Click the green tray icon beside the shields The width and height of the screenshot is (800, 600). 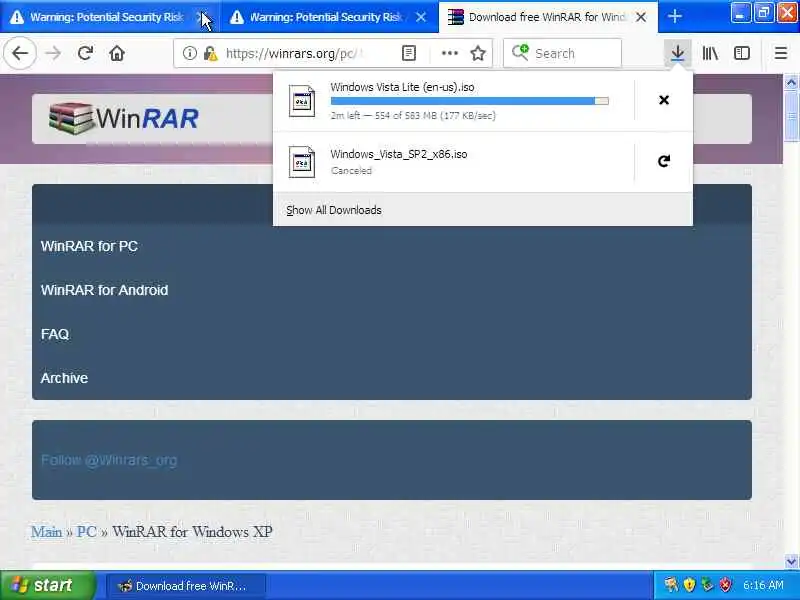[707, 585]
